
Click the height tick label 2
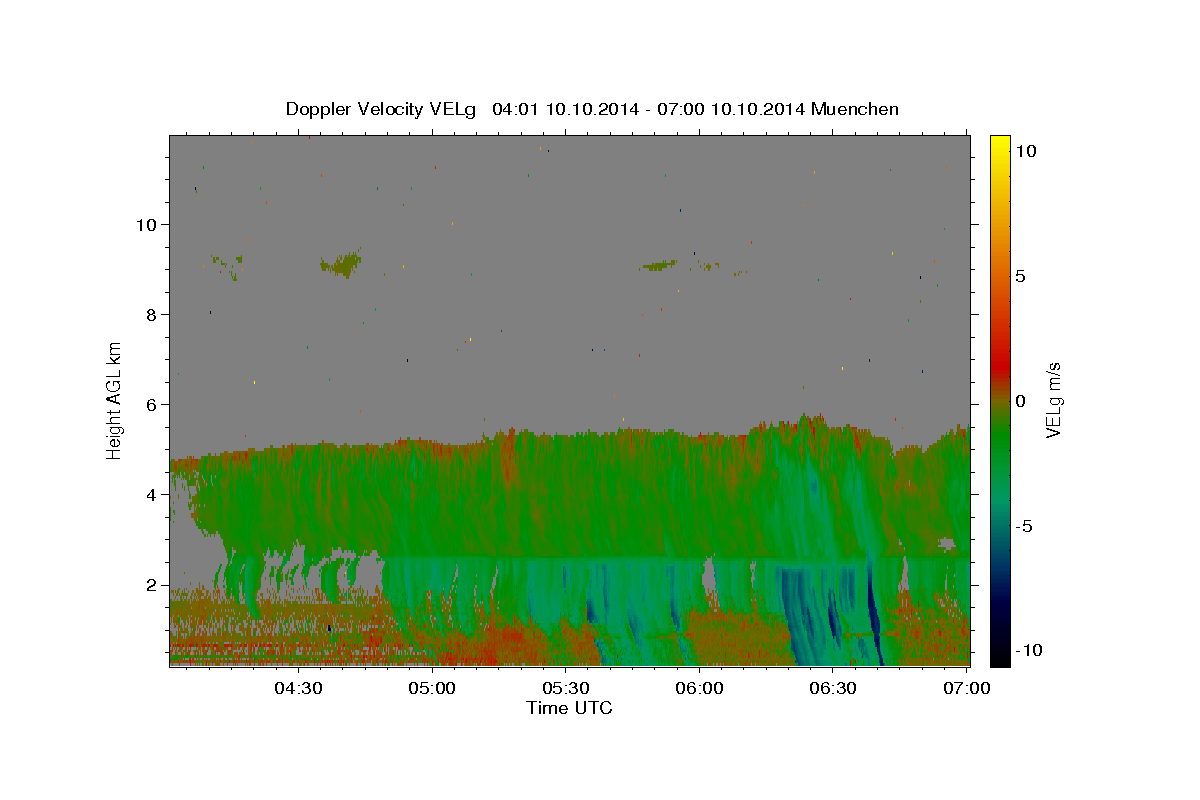pos(151,584)
